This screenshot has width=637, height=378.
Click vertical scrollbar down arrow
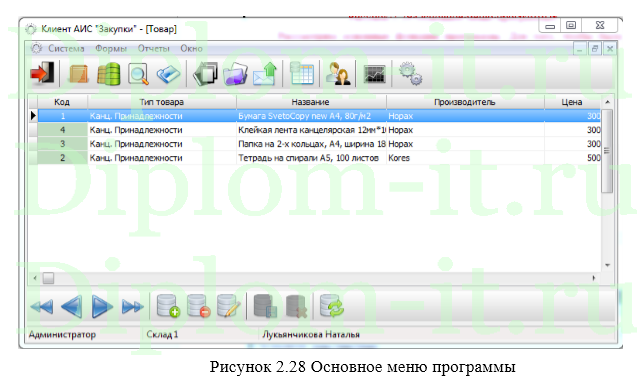607,265
